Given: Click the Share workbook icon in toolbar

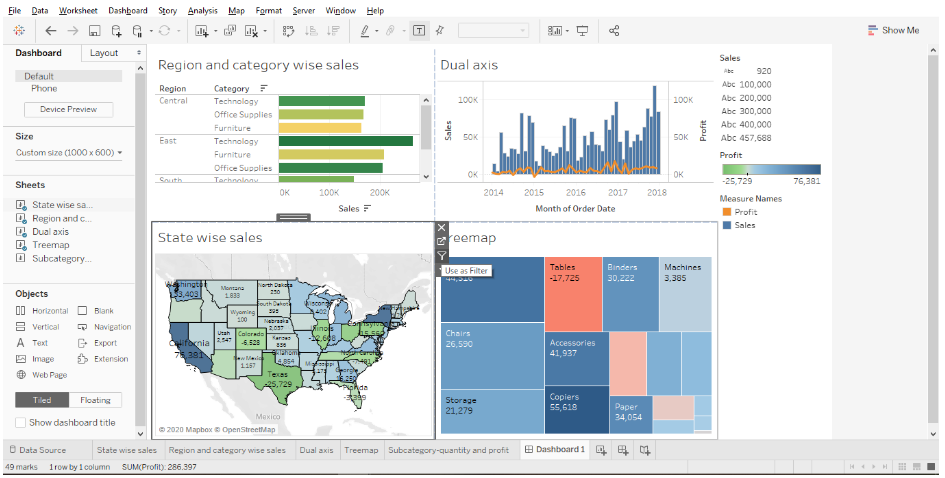Looking at the screenshot, I should [615, 31].
